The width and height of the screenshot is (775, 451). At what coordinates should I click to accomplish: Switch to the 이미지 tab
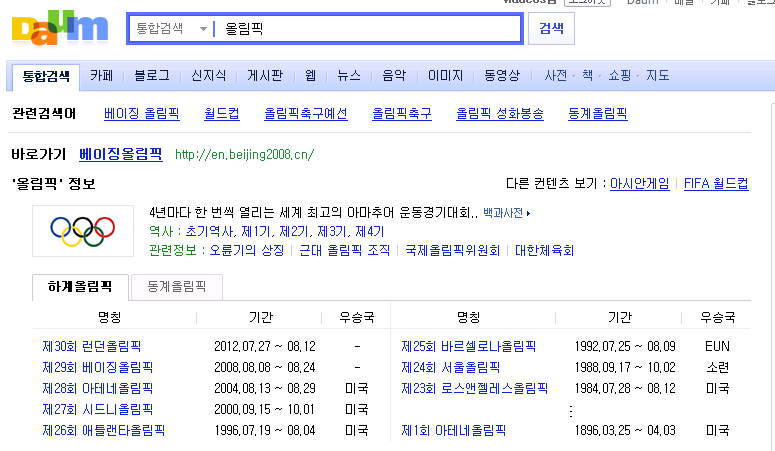pos(445,76)
